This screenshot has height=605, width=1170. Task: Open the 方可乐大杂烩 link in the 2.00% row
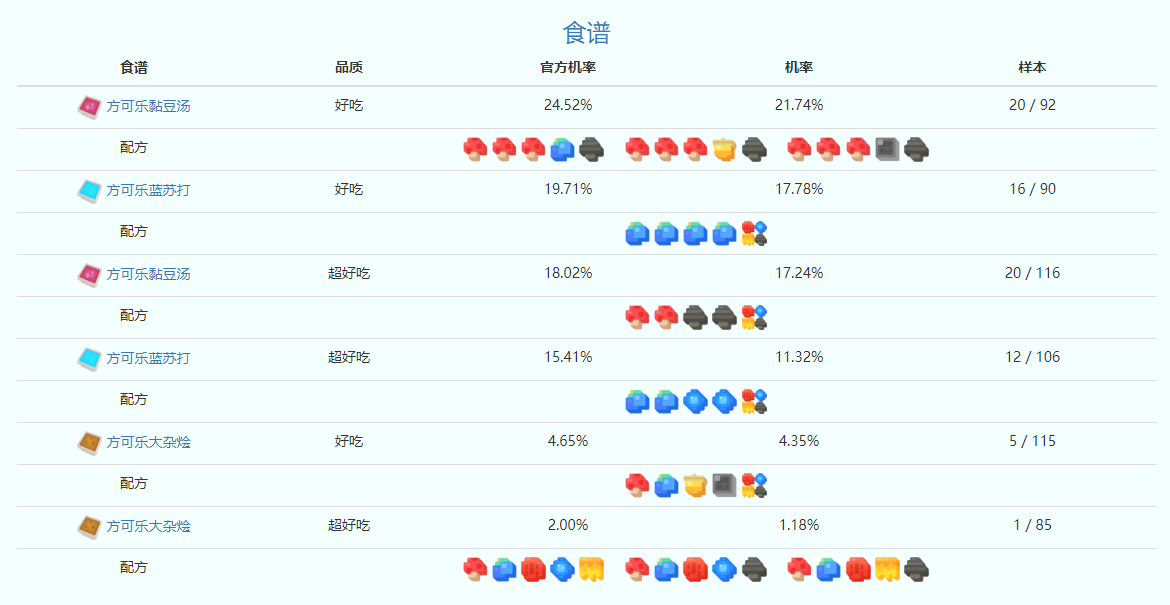[x=148, y=526]
